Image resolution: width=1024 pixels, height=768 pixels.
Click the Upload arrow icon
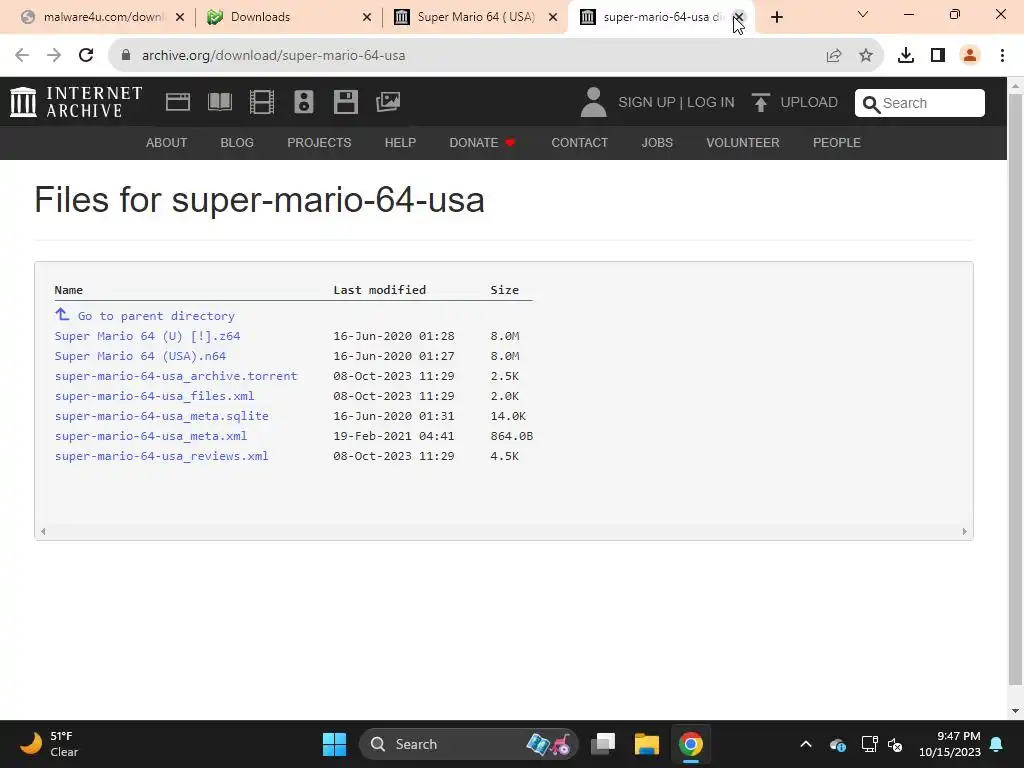[761, 103]
